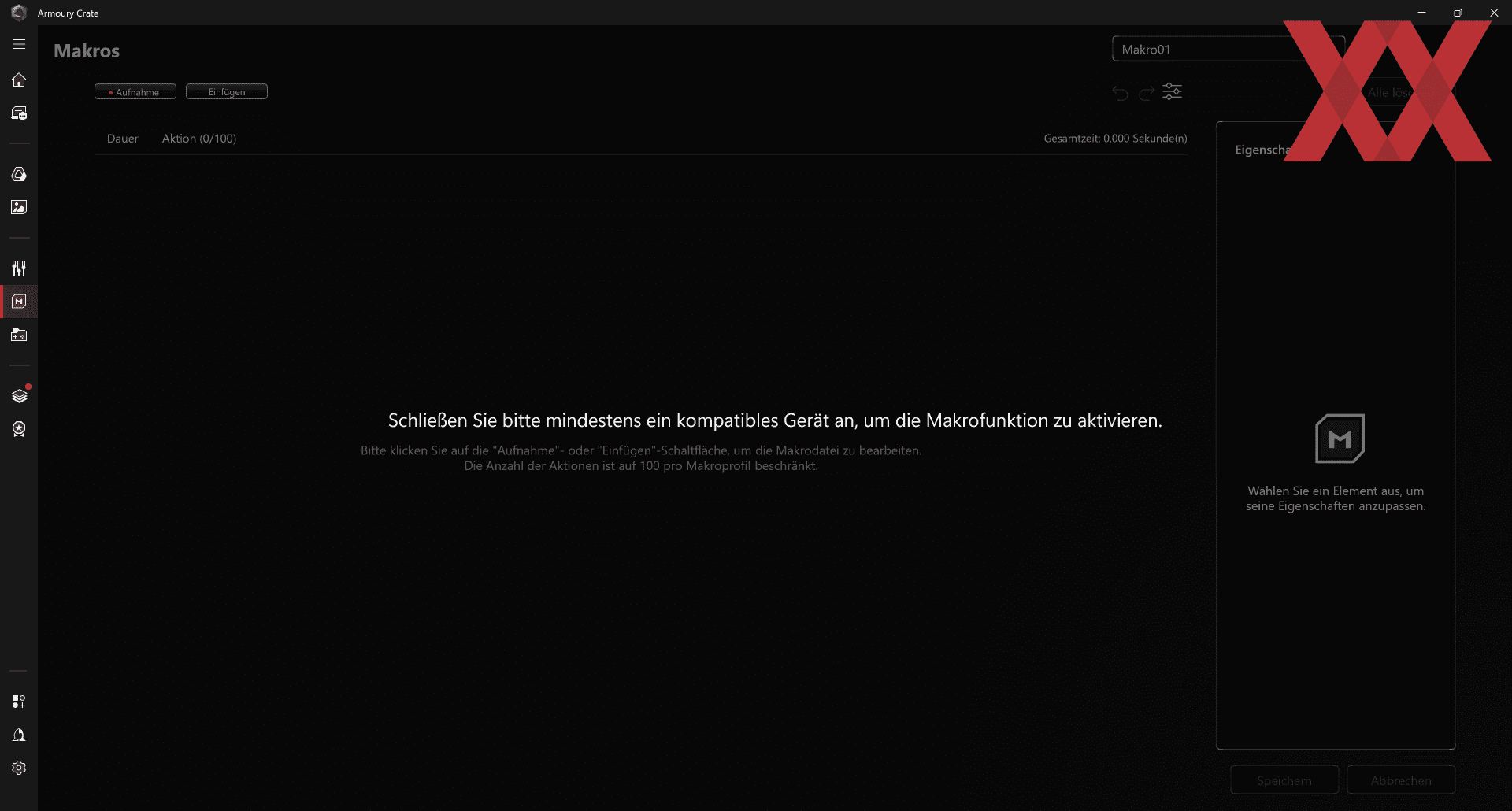Click the Speichern button
This screenshot has height=811, width=1512.
tap(1284, 780)
